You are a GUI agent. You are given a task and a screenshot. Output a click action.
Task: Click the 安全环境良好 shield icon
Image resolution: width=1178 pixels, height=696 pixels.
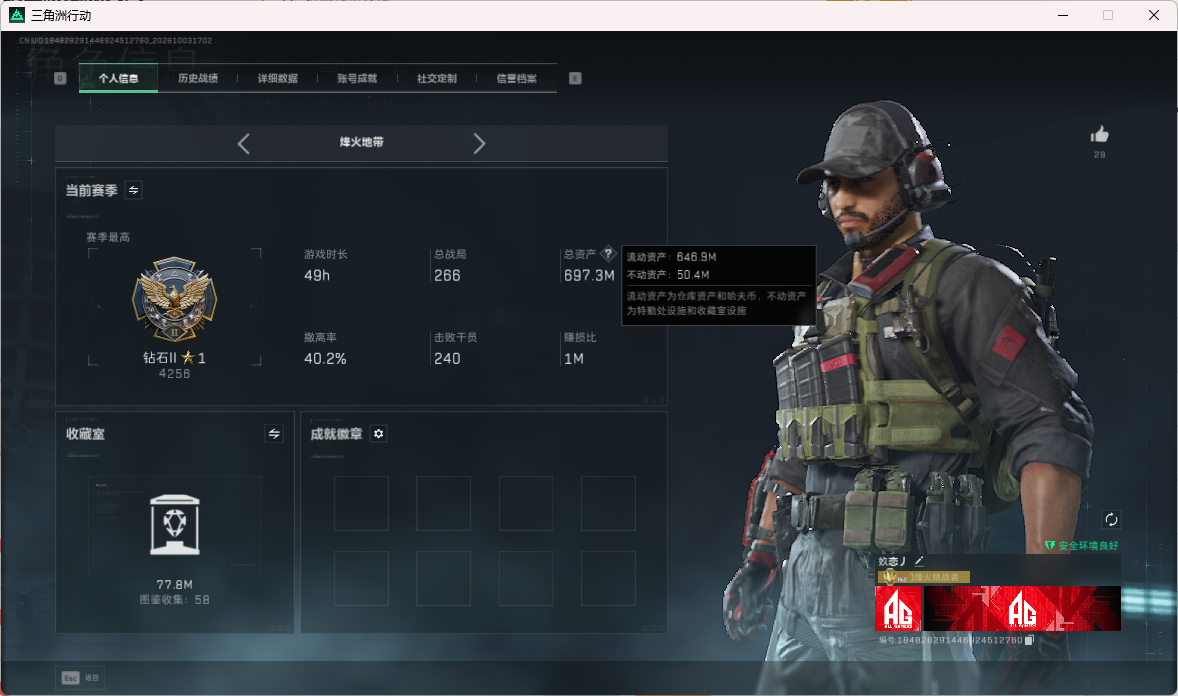point(1050,545)
